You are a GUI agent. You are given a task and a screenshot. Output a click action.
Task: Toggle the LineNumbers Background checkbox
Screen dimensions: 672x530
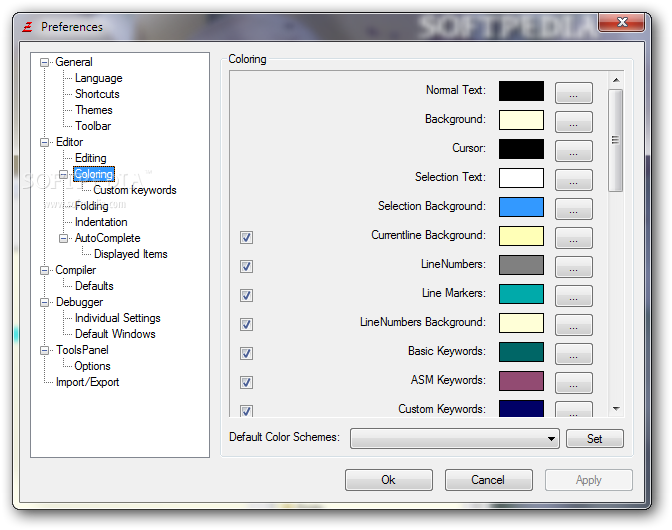coord(246,324)
